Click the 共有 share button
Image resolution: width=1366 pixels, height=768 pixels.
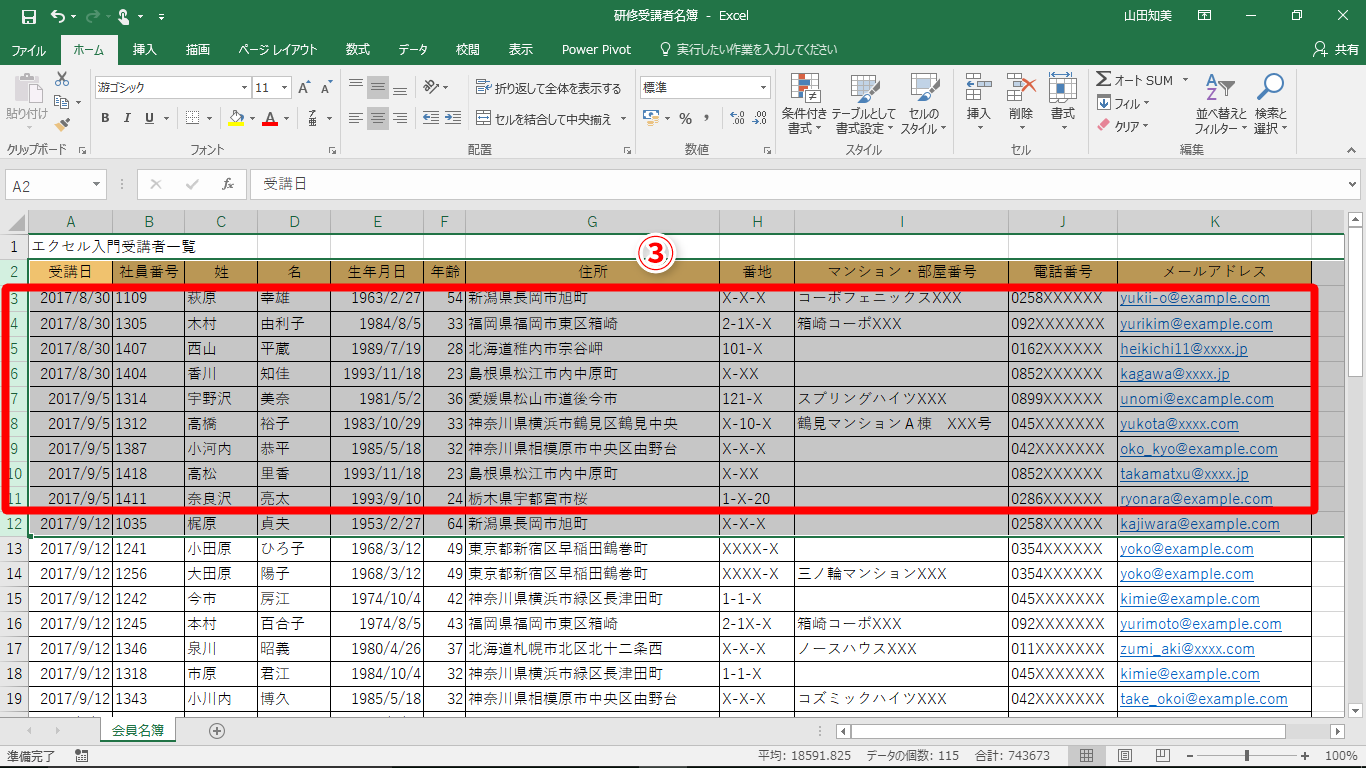pos(1336,49)
